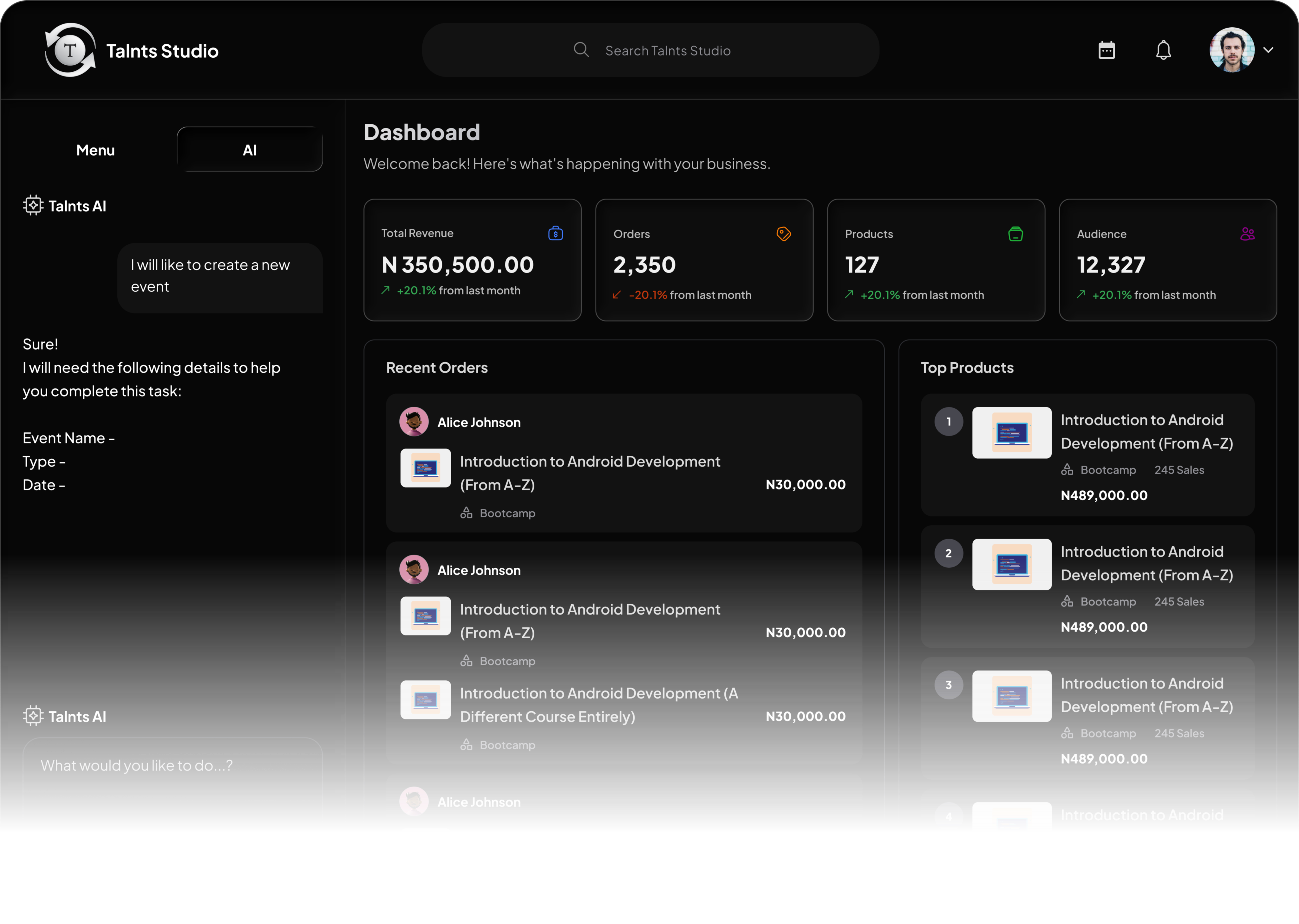
Task: Click the Search Talnts Studio field
Action: pyautogui.click(x=668, y=50)
